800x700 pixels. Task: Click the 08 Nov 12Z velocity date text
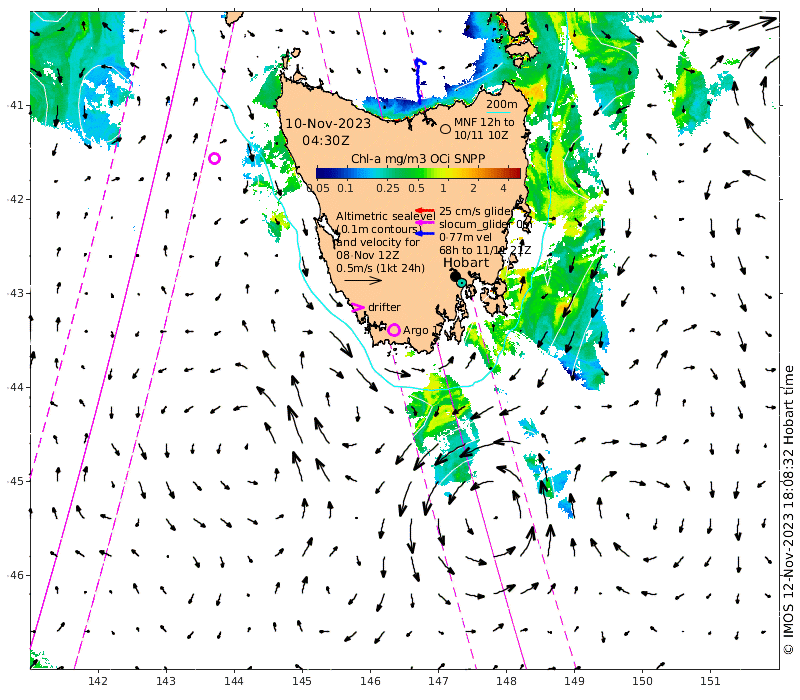tap(367, 255)
